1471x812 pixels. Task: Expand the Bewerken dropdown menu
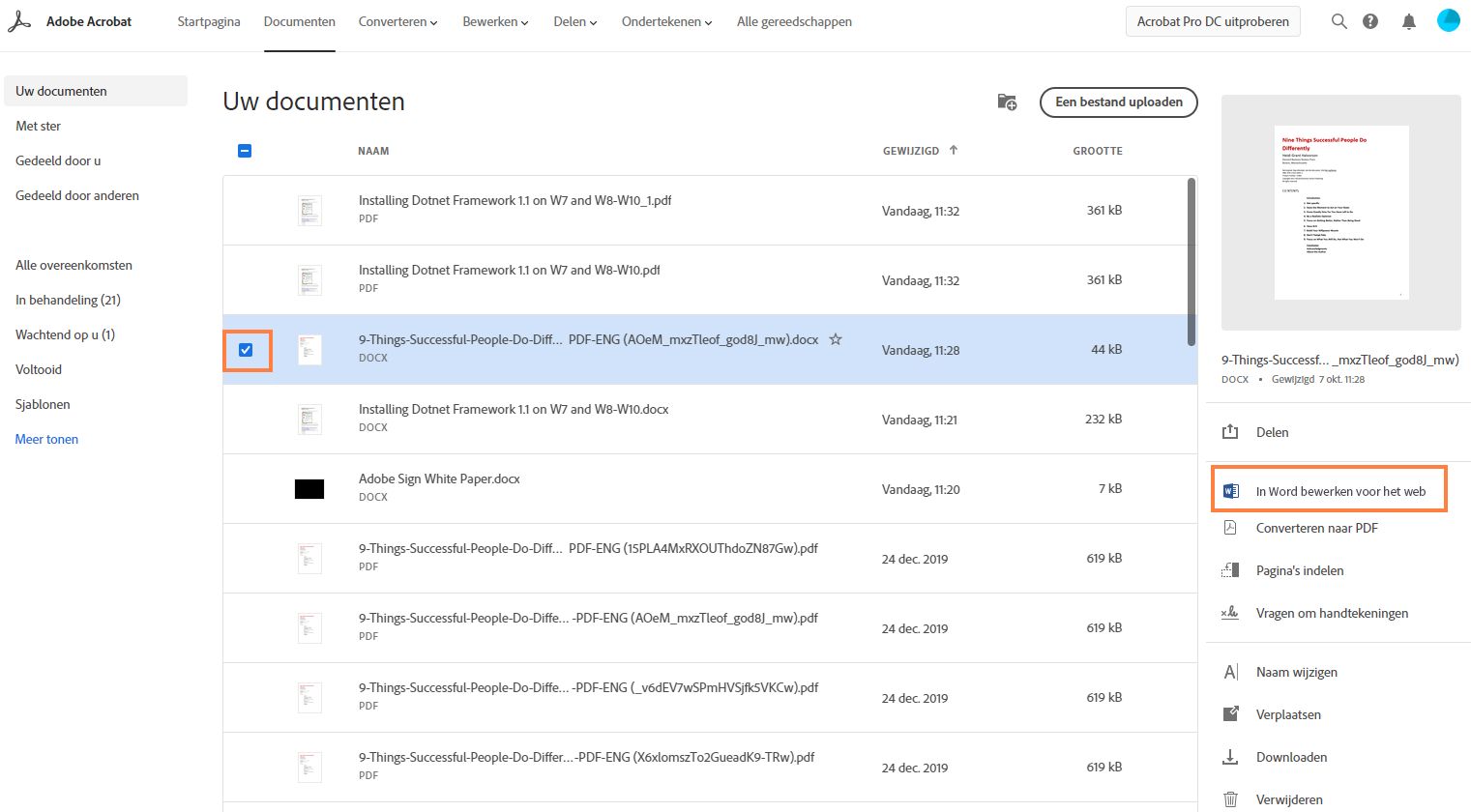(x=495, y=21)
